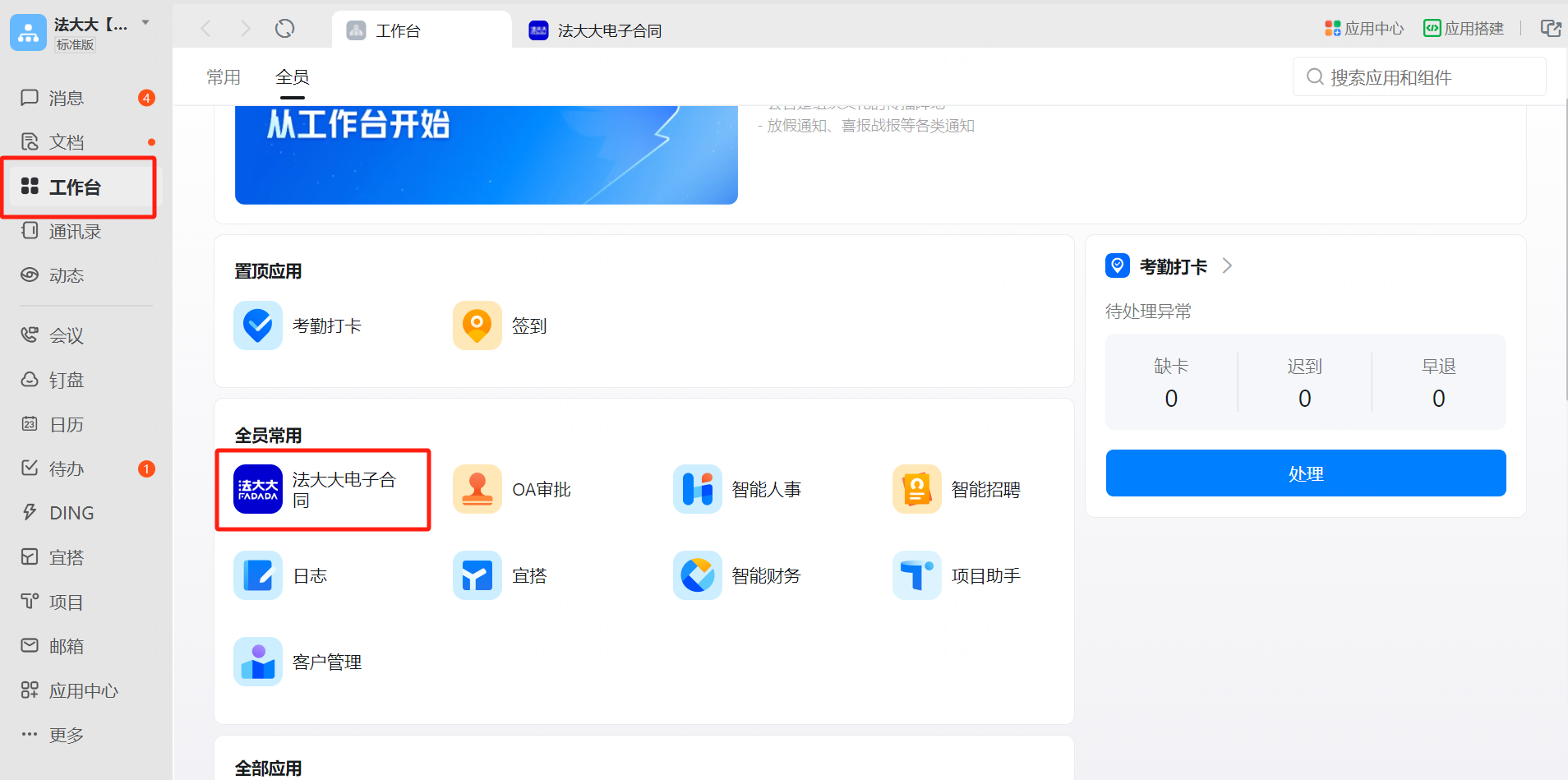Image resolution: width=1568 pixels, height=780 pixels.
Task: Open window in new popup icon
Action: (x=1550, y=29)
